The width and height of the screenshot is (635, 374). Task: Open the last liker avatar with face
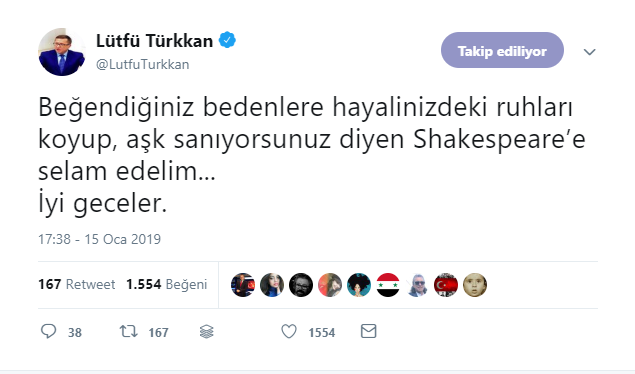tap(475, 285)
